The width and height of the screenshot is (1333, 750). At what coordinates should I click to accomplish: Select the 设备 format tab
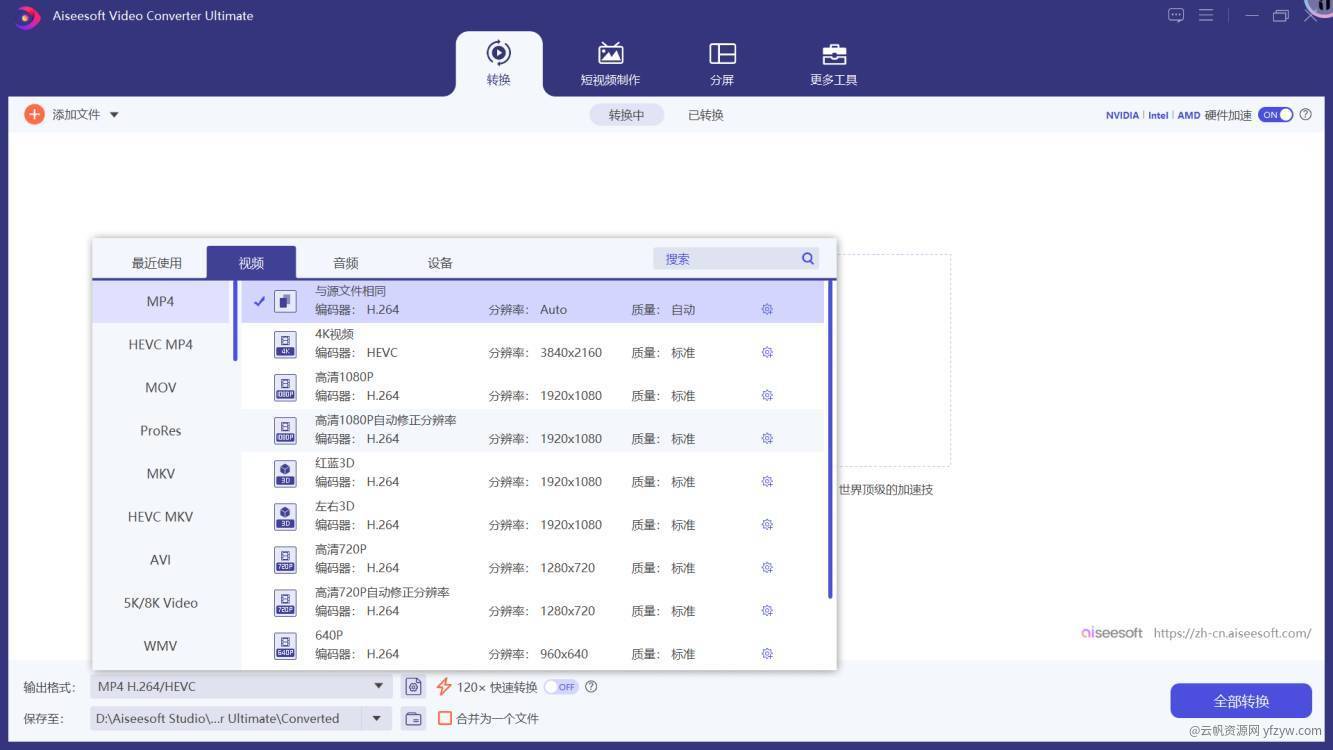click(x=440, y=263)
